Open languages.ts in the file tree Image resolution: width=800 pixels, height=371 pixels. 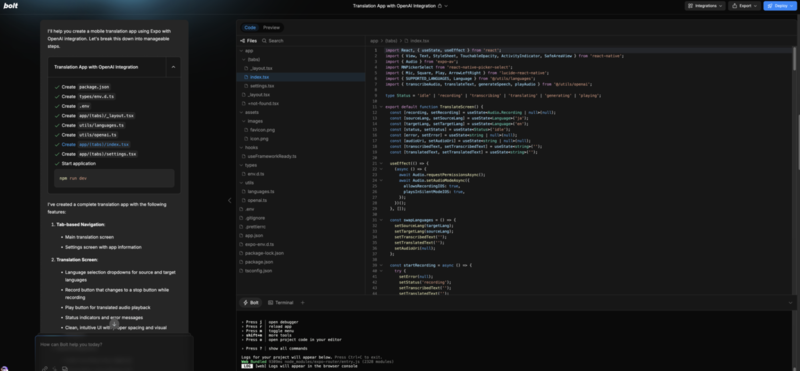pos(301,191)
